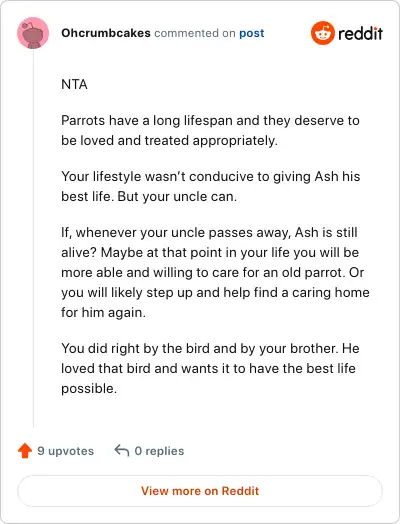Image resolution: width=400 pixels, height=524 pixels.
Task: Click the word "possible." ending the comment
Action: [89, 389]
